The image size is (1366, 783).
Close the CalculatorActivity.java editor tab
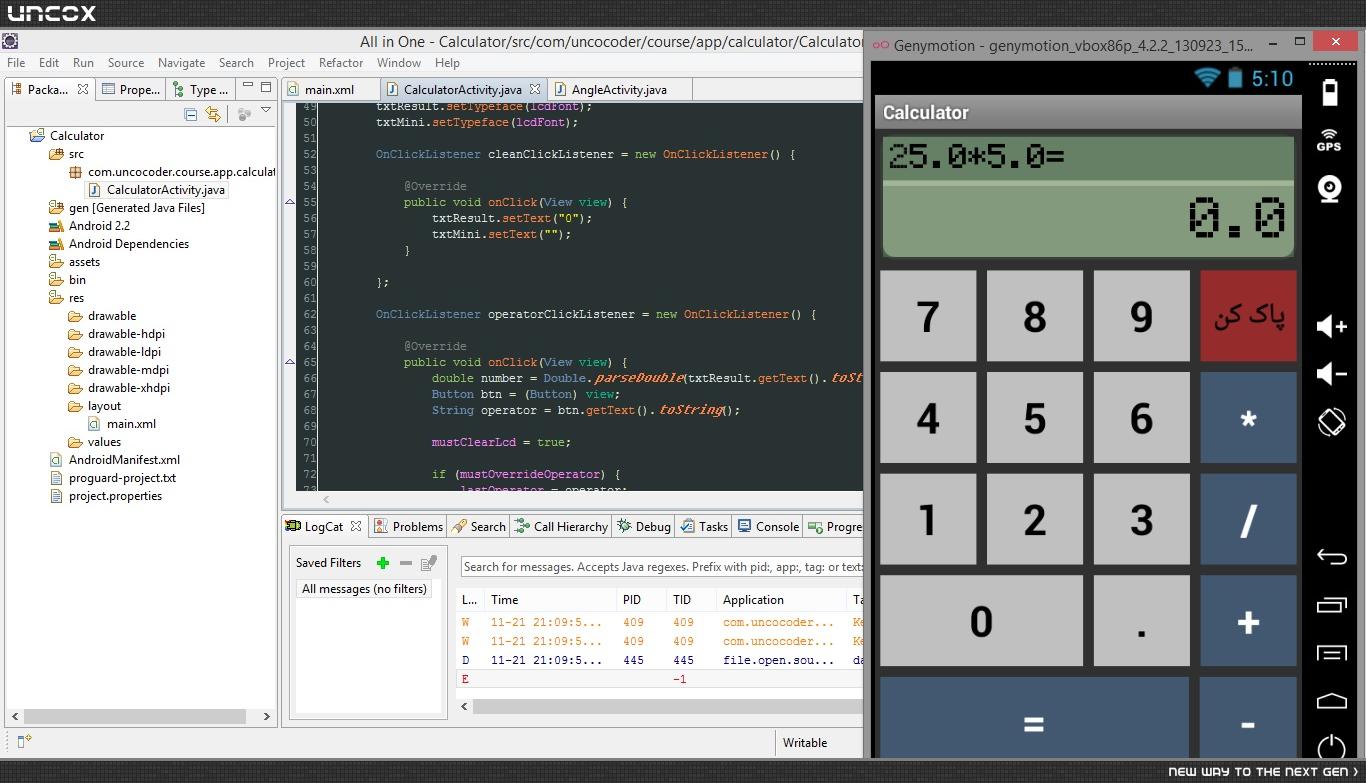535,89
